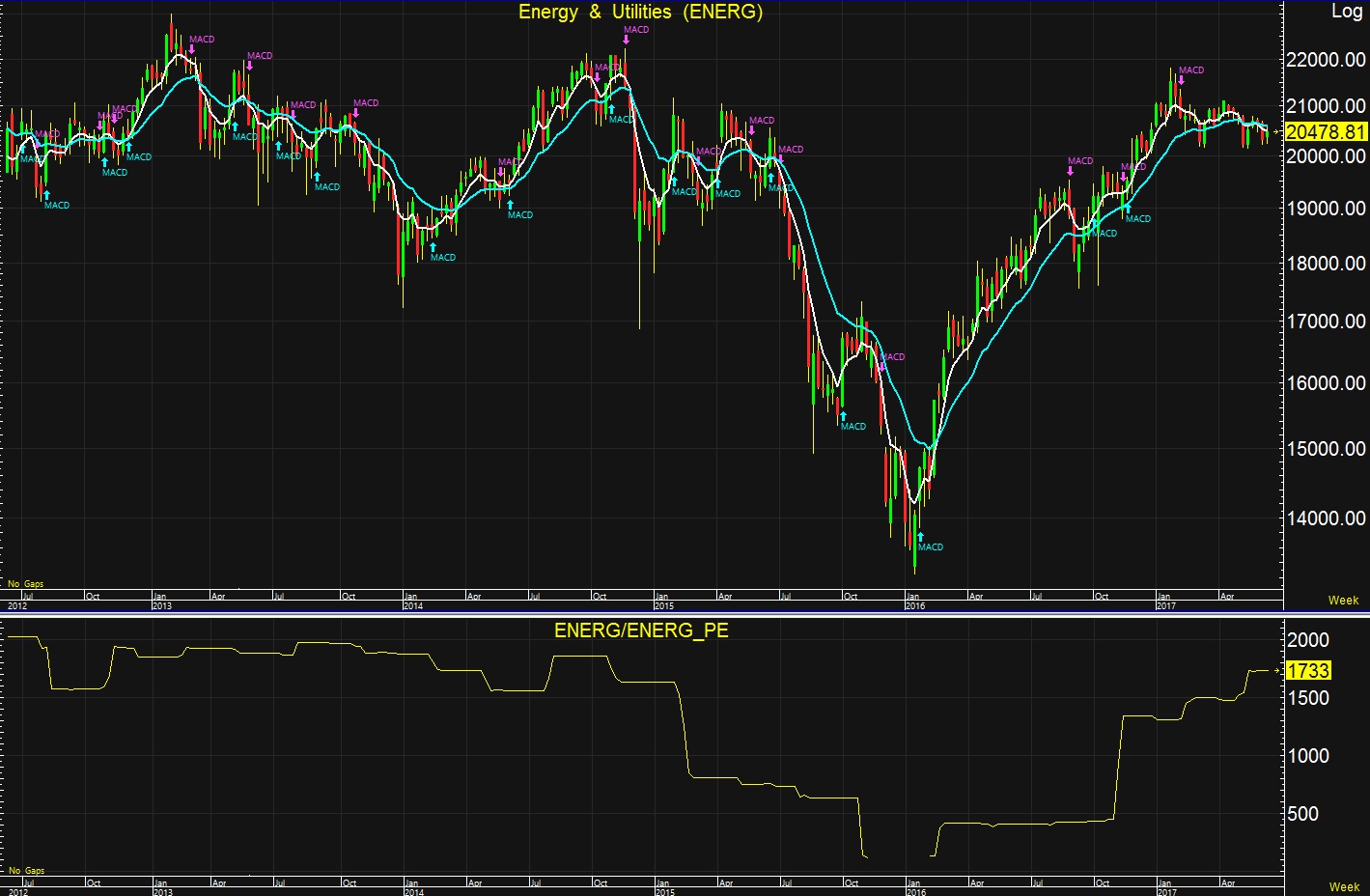This screenshot has height=896, width=1370.
Task: Open the Week timeframe selector on the PE chart
Action: [1343, 886]
